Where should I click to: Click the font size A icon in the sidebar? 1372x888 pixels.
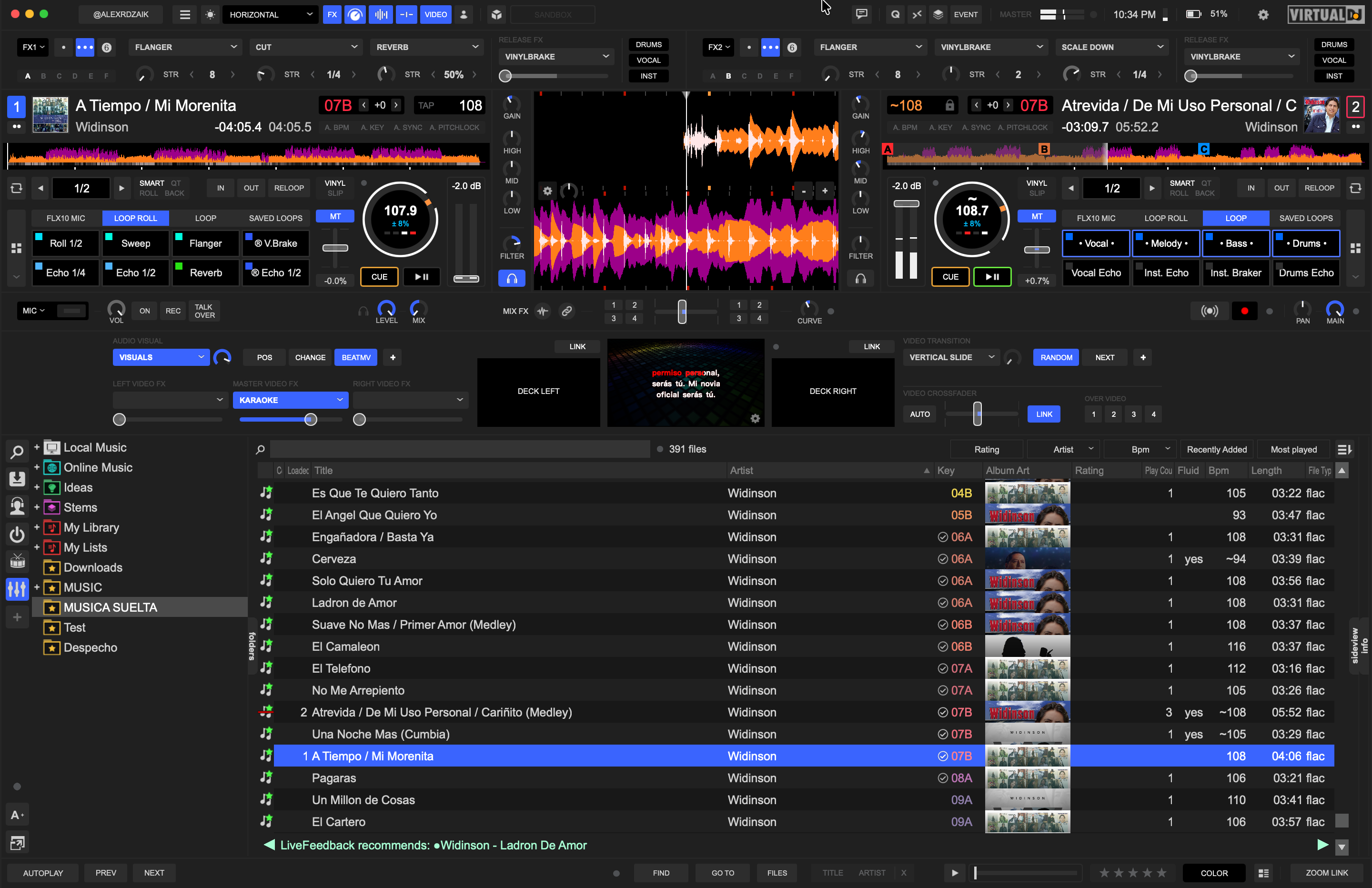pos(17,815)
